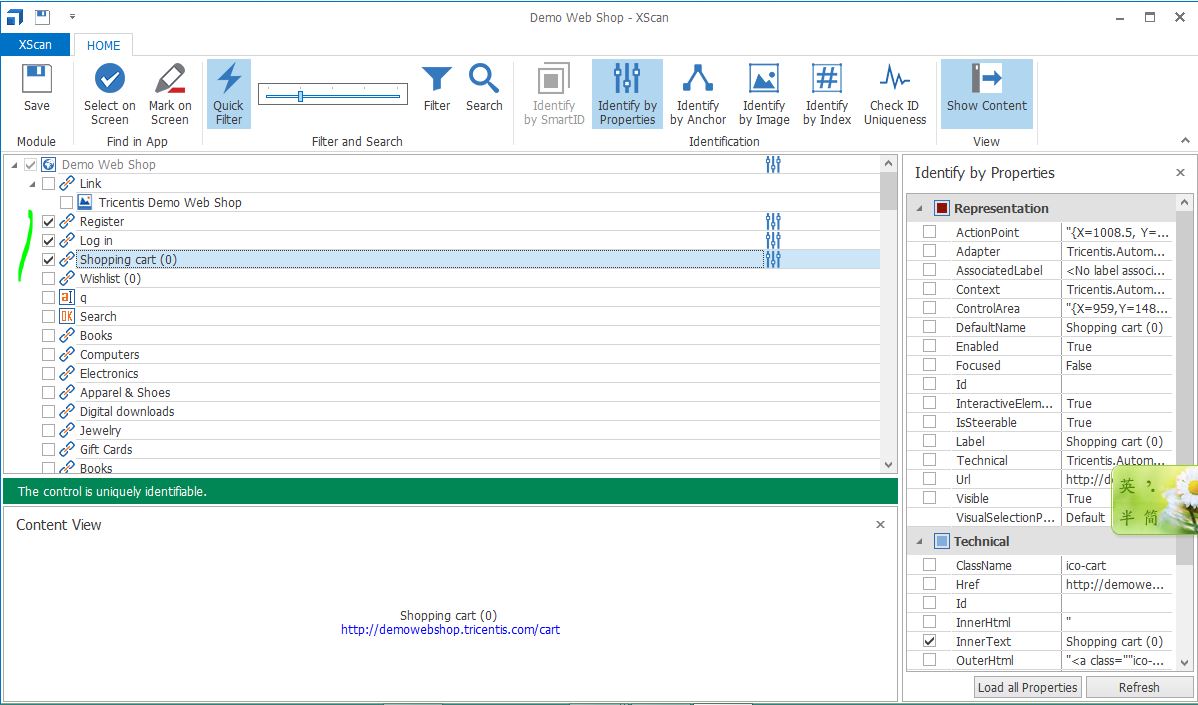Click the save icon in title bar
The height and width of the screenshot is (705, 1198).
coord(43,17)
